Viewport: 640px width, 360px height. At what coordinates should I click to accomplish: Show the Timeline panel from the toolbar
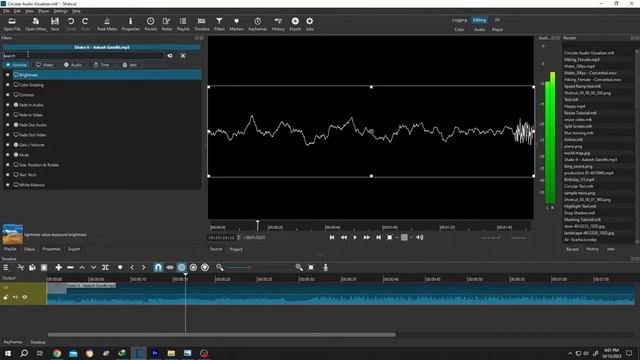202,24
